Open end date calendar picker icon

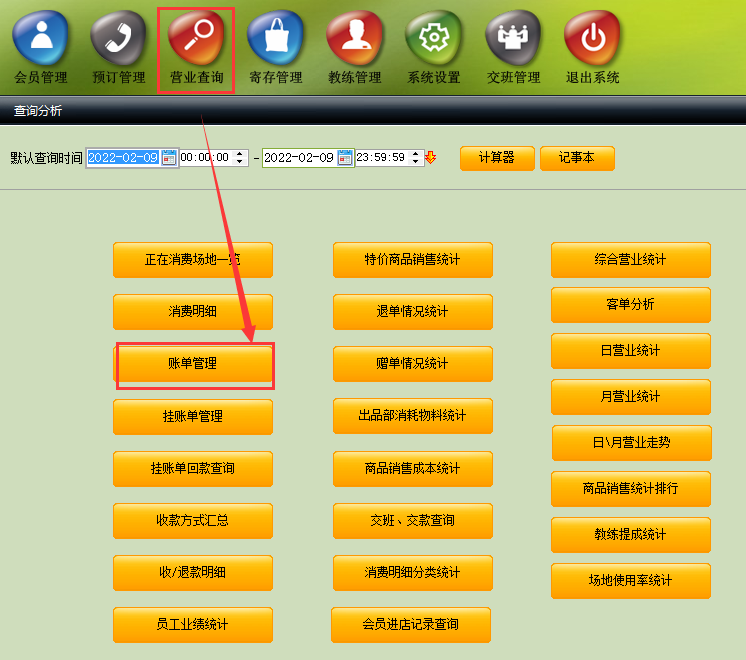(x=345, y=158)
